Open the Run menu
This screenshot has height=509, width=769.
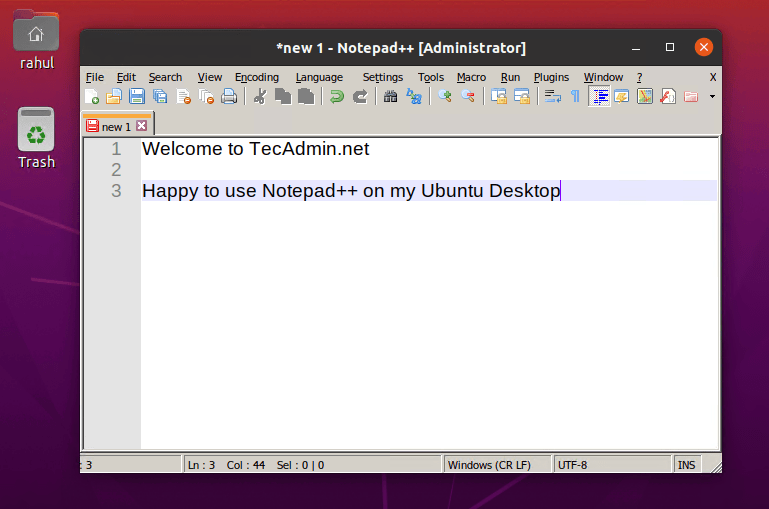click(510, 77)
